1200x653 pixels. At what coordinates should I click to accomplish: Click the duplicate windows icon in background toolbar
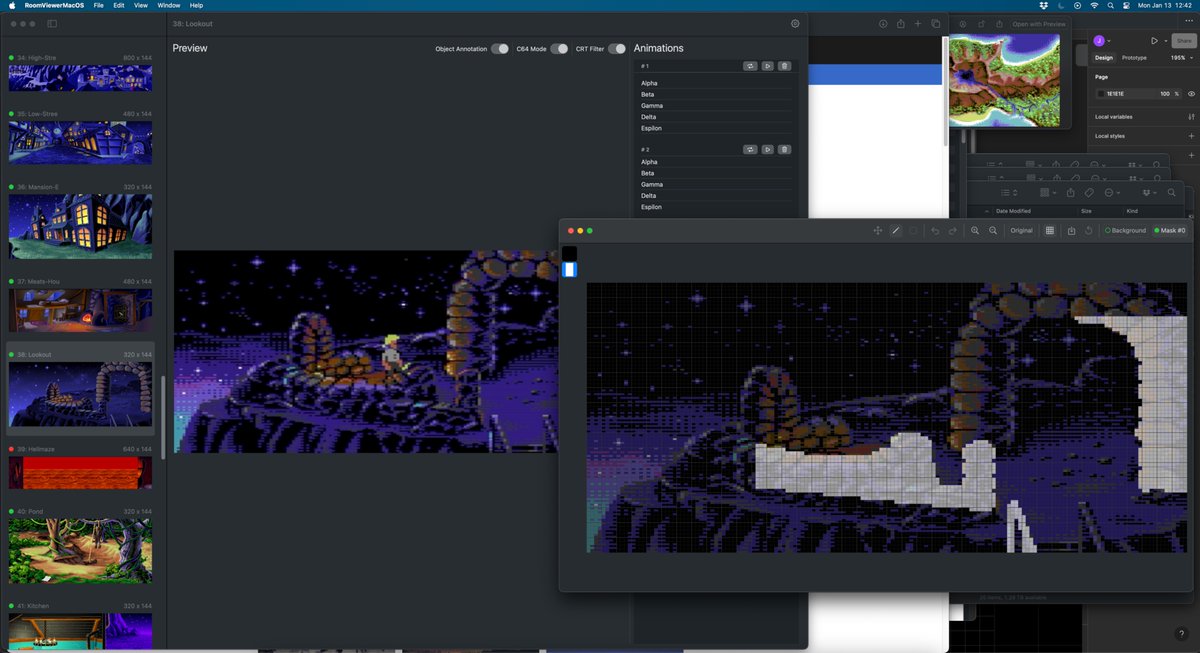[x=935, y=24]
